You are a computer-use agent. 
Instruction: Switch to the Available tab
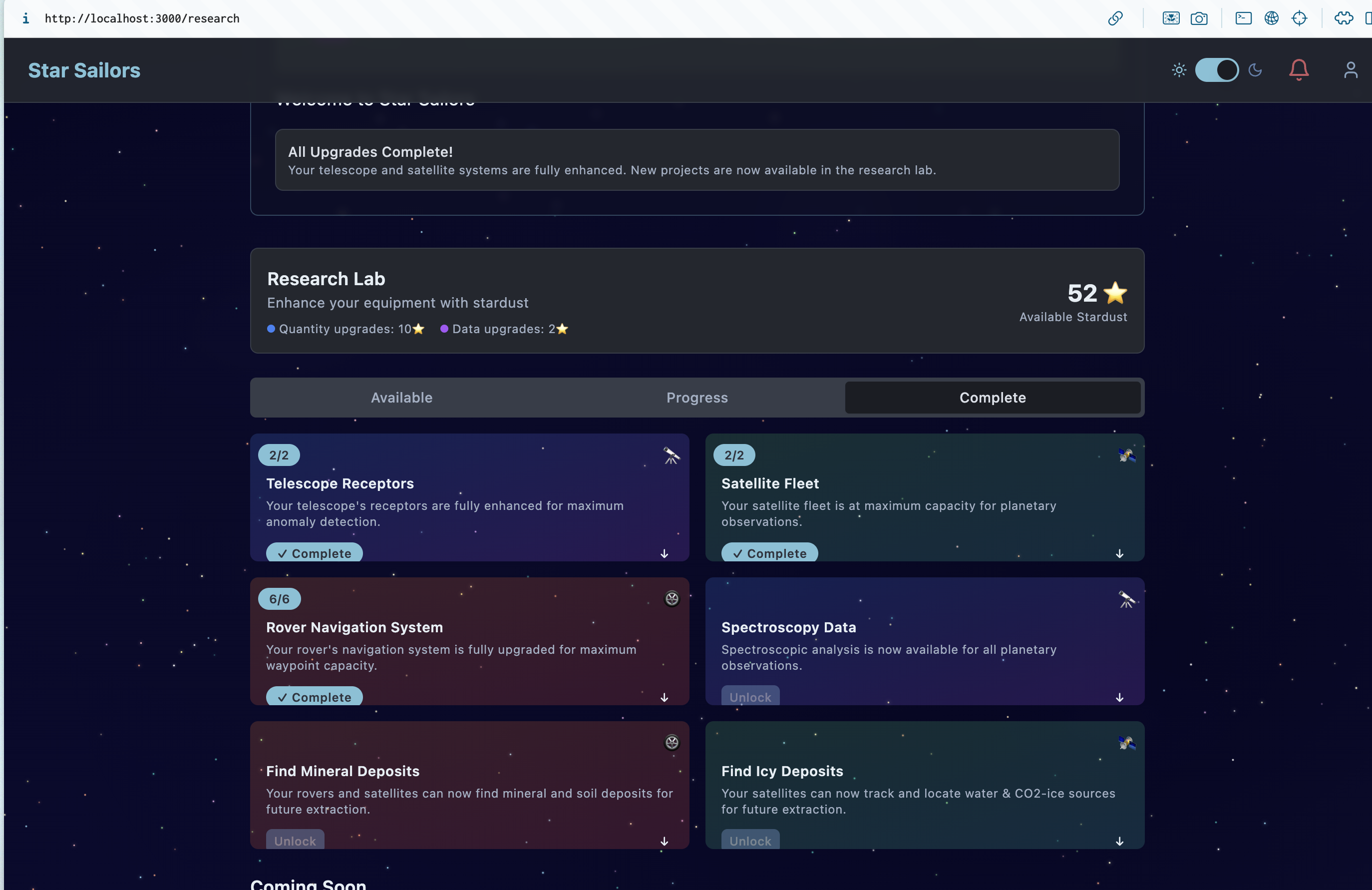(401, 398)
